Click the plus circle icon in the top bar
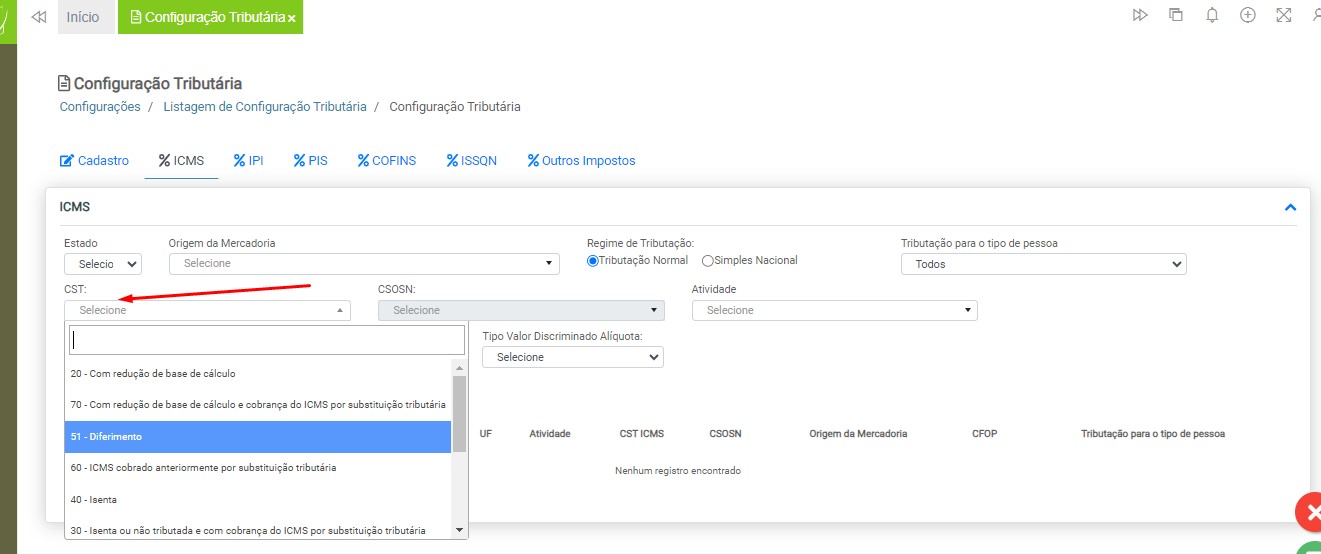The height and width of the screenshot is (554, 1321). (1248, 15)
